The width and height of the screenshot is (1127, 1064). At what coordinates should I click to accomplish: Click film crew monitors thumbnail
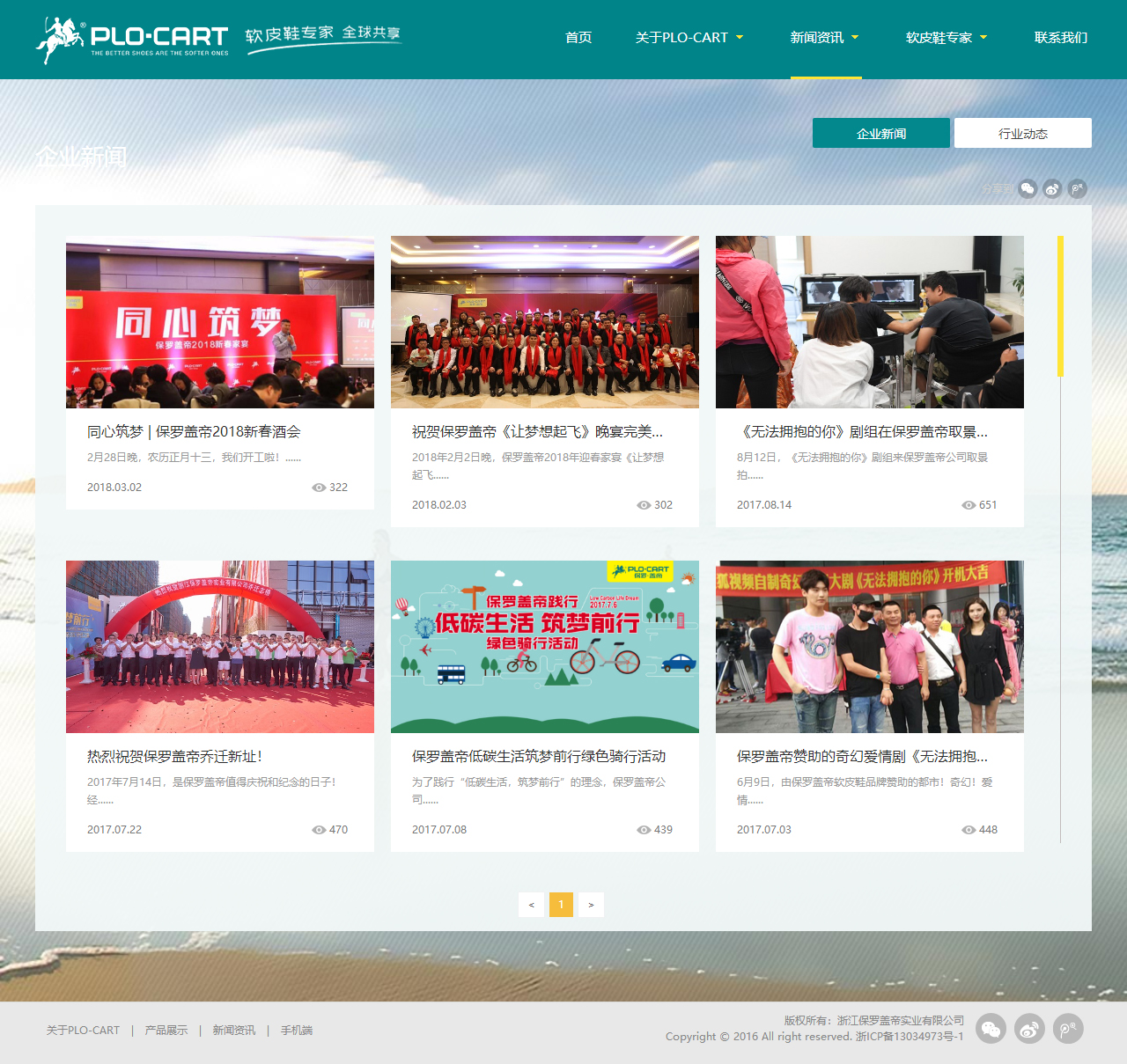click(x=870, y=322)
